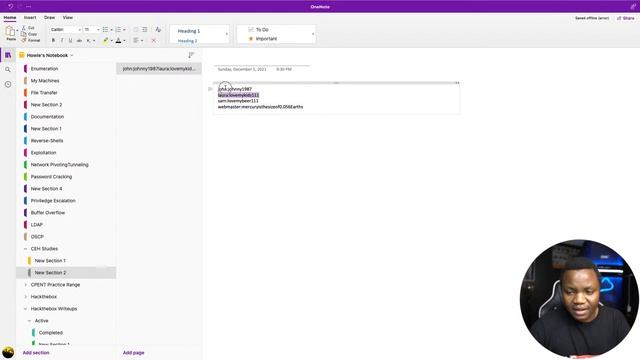Open the more options ellipsis in title bar
The height and width of the screenshot is (360, 640).
[x=29, y=7]
